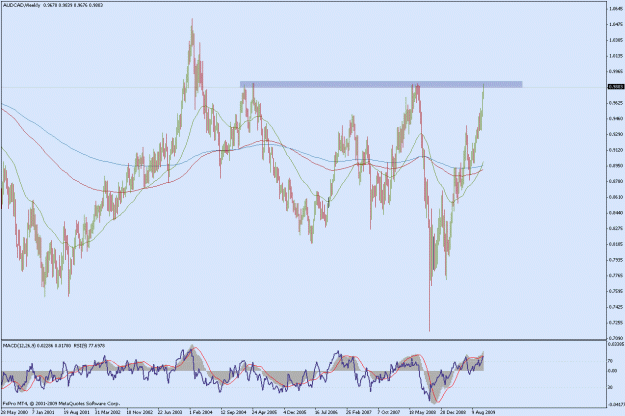The width and height of the screenshot is (625, 416).
Task: Click the MetaQuotes Software Corp. copyright text
Action: 61,403
